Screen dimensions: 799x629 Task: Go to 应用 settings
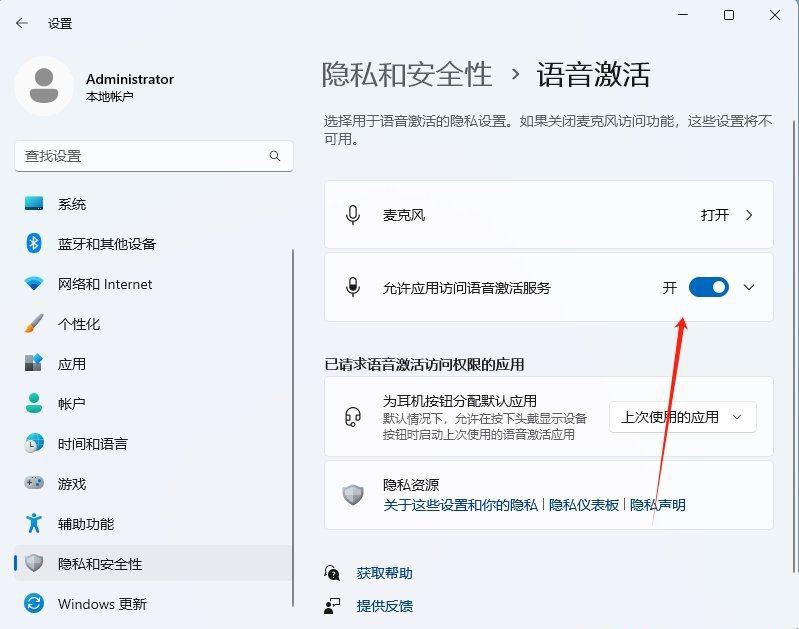[72, 364]
